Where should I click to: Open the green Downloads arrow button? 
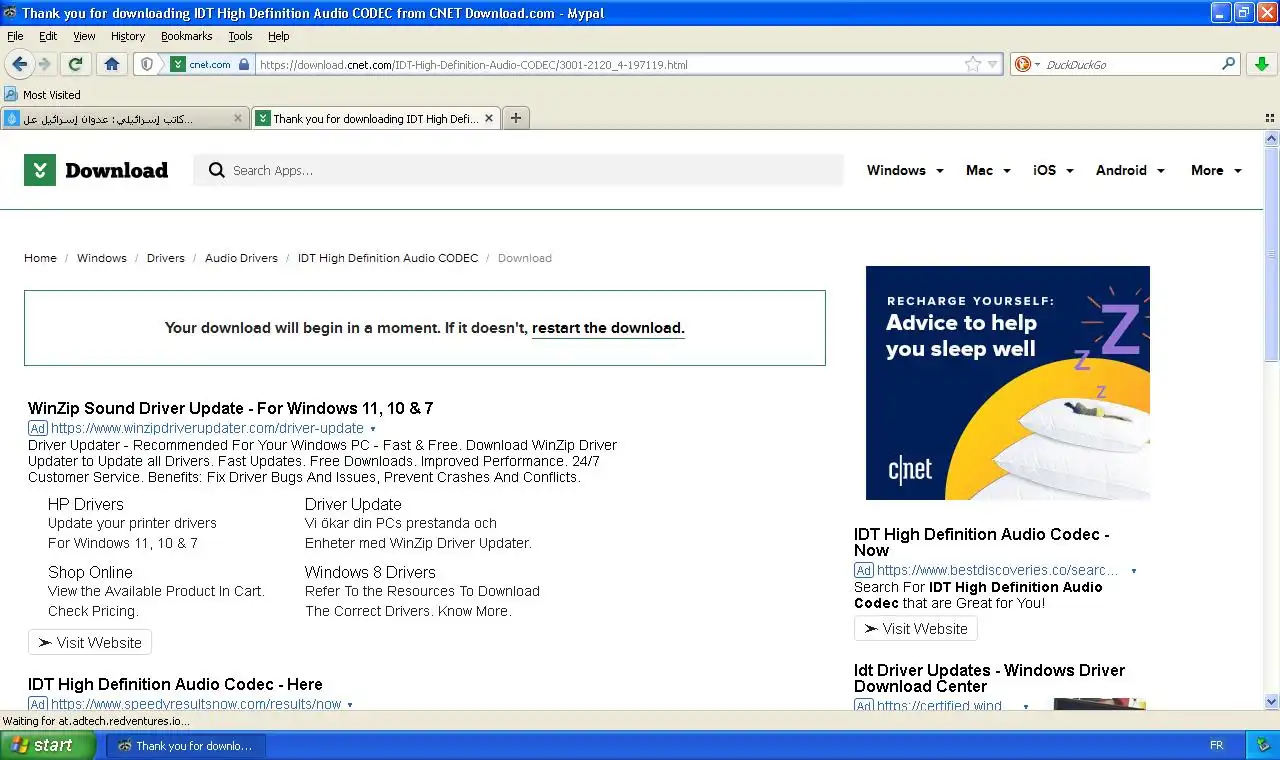[1261, 64]
